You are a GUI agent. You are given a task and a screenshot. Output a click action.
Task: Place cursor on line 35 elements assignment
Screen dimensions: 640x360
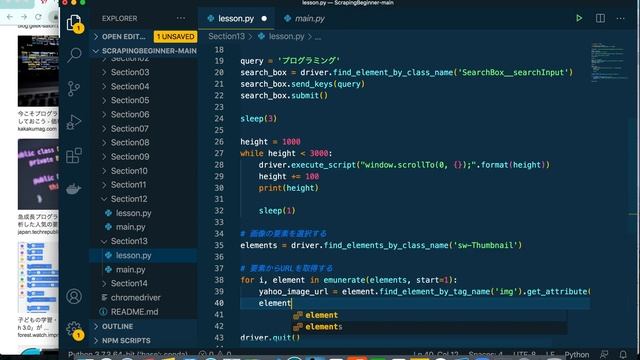pyautogui.click(x=381, y=245)
